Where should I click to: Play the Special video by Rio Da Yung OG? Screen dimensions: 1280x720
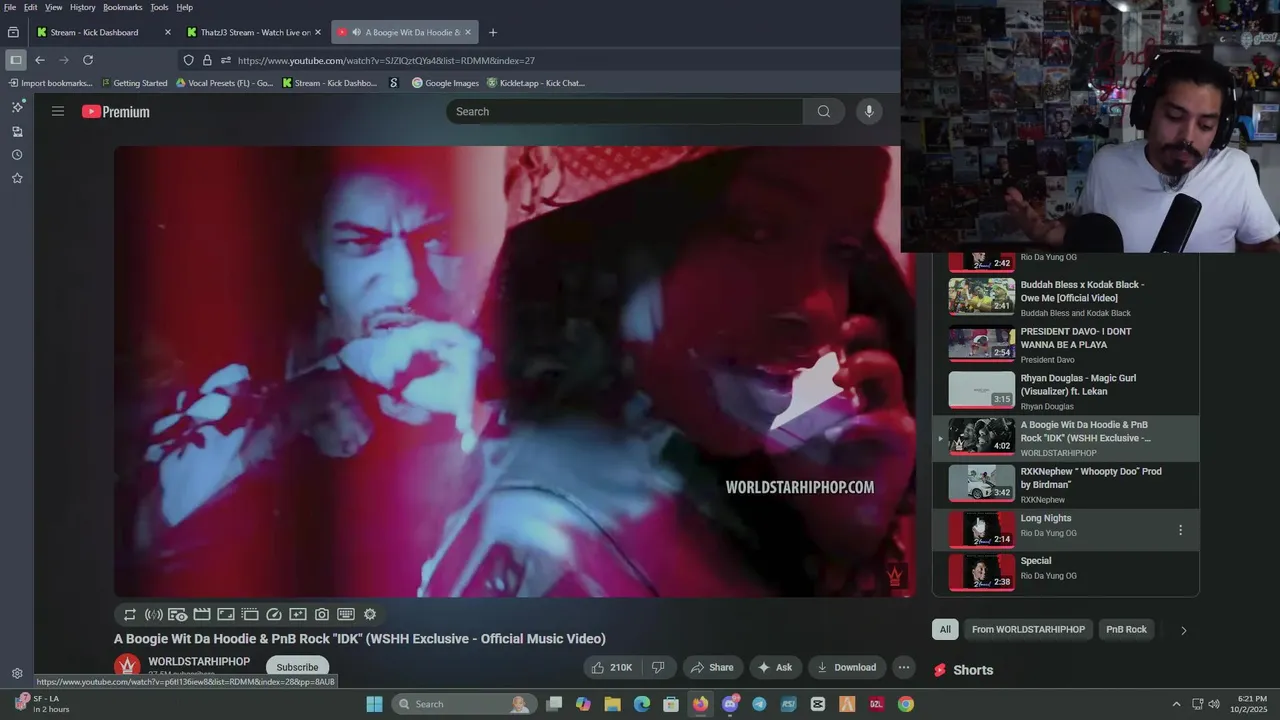[1065, 572]
